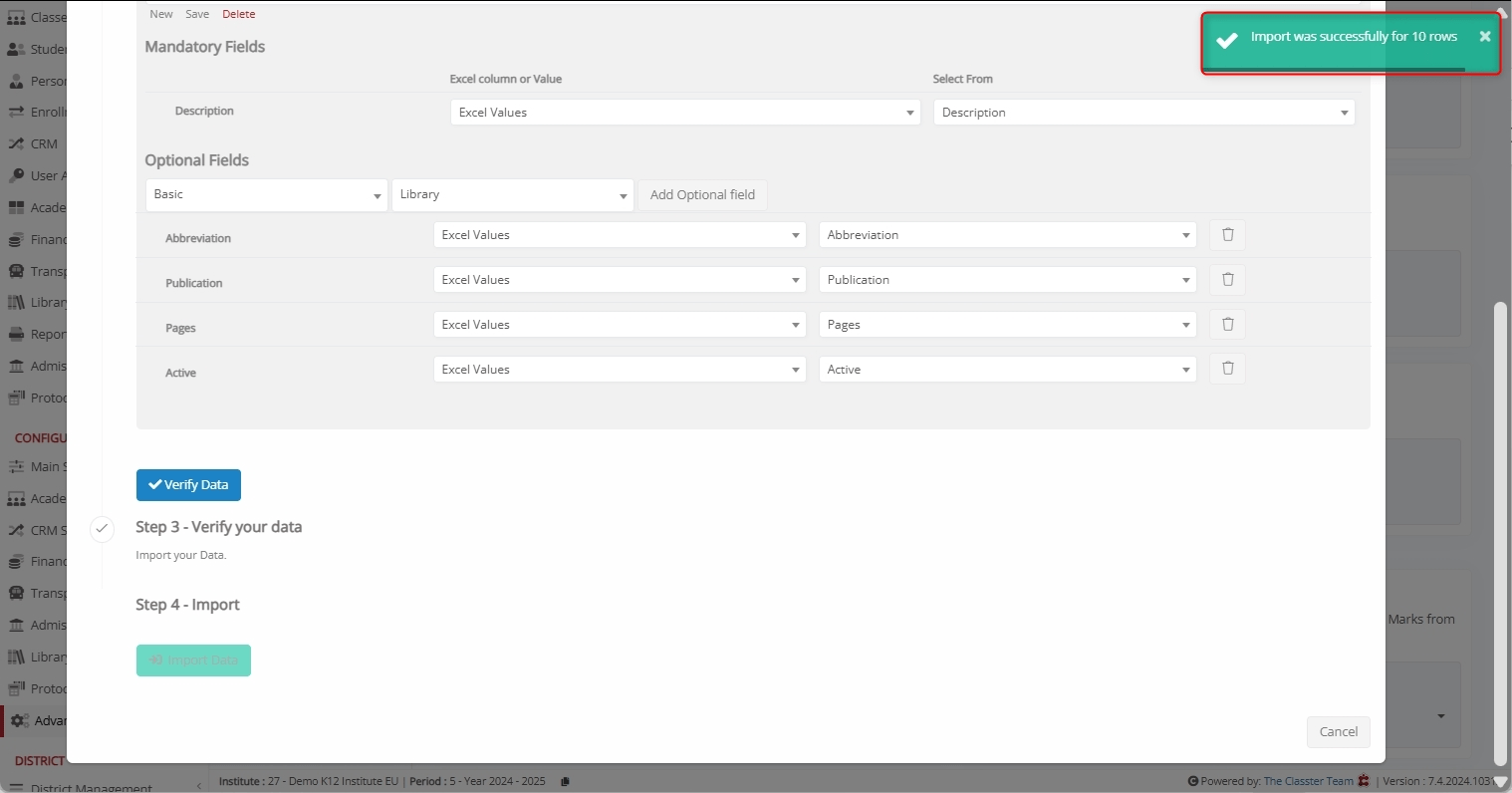
Task: Click the Add Optional field button
Action: (x=702, y=195)
